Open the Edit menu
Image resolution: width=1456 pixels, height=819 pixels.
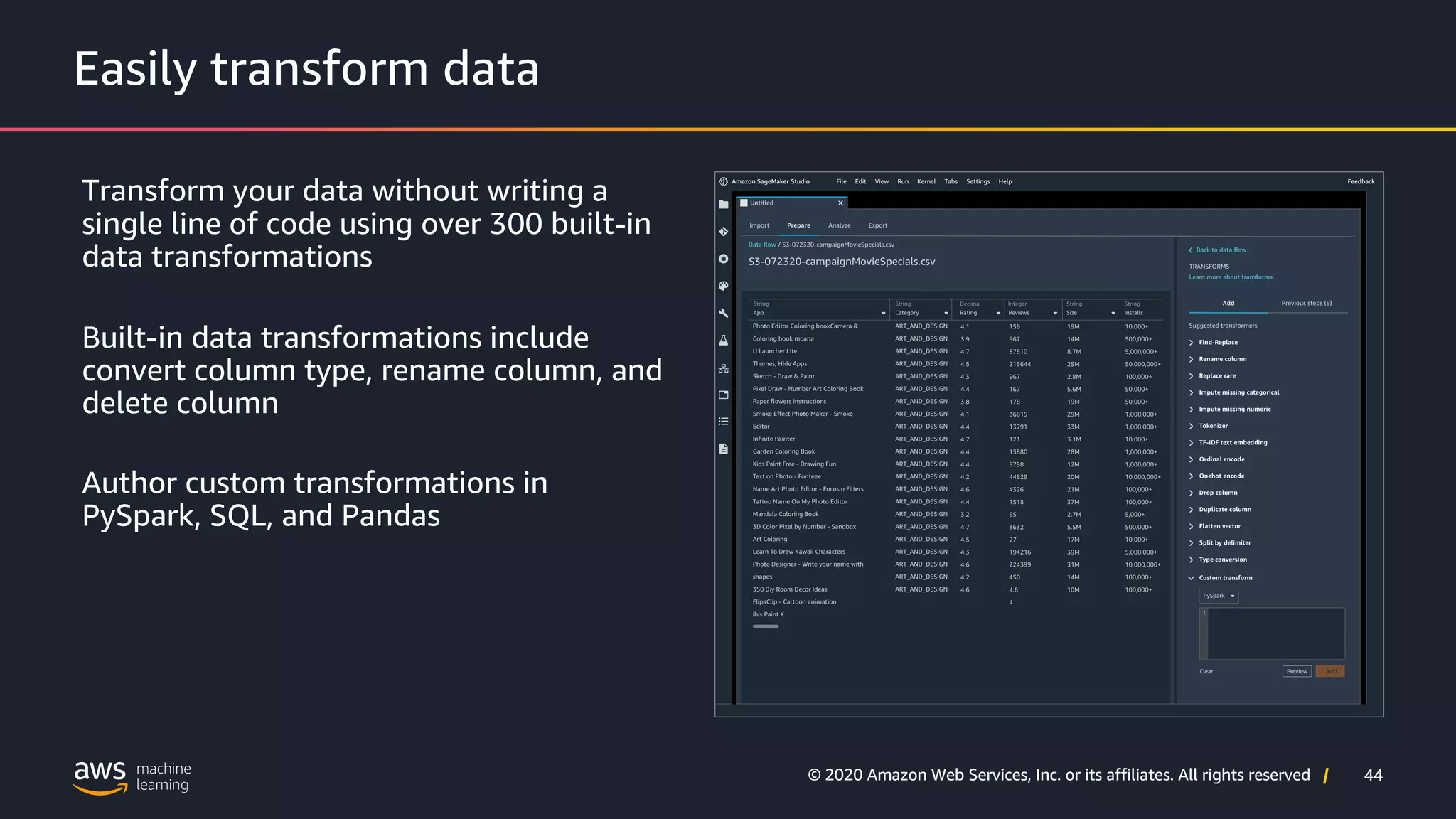click(860, 181)
